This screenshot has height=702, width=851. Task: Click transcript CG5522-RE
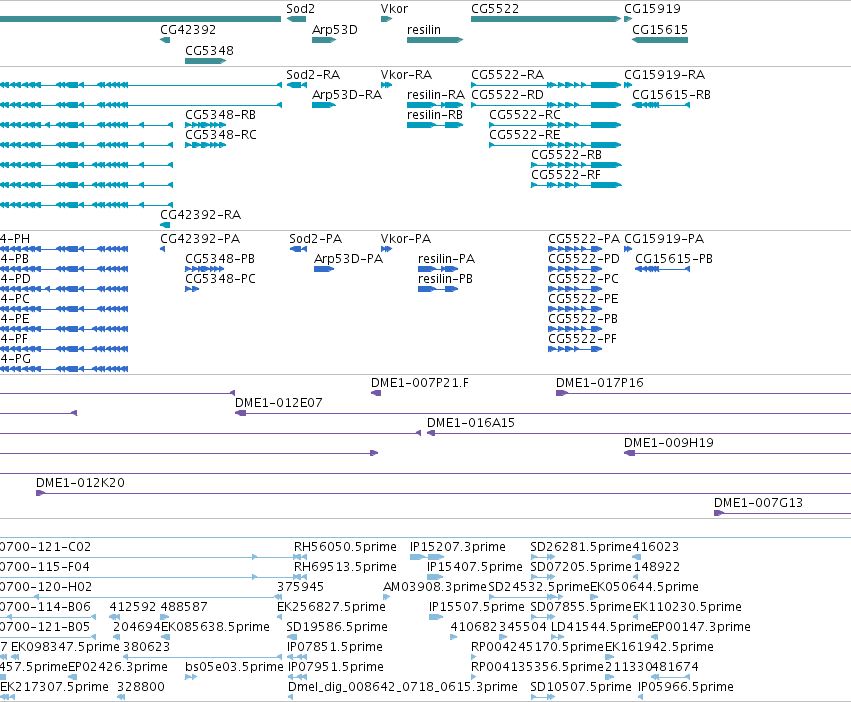coord(525,135)
